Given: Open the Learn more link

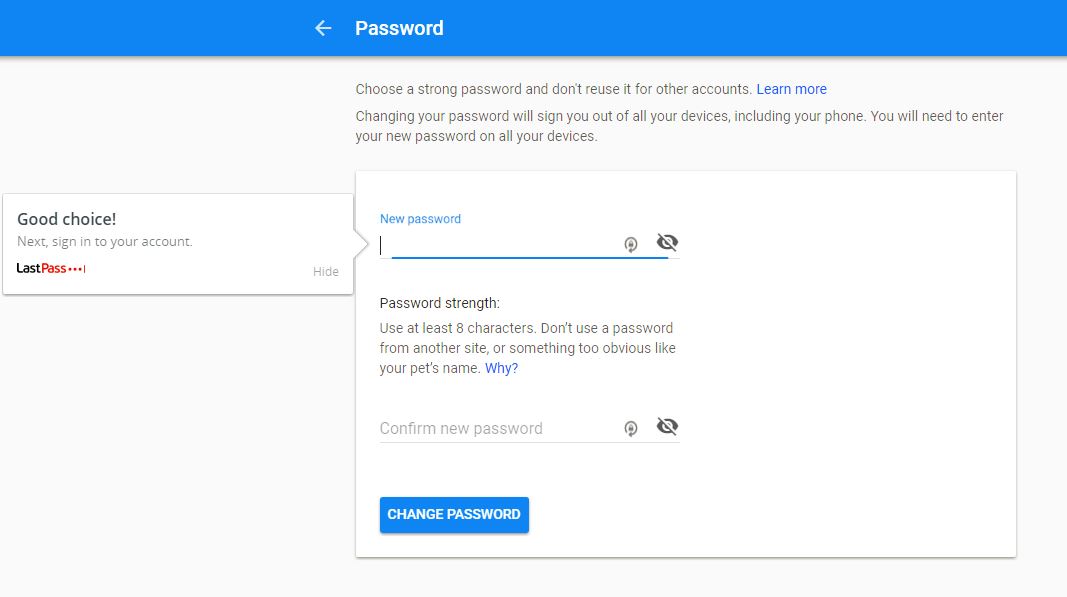Looking at the screenshot, I should tap(791, 89).
